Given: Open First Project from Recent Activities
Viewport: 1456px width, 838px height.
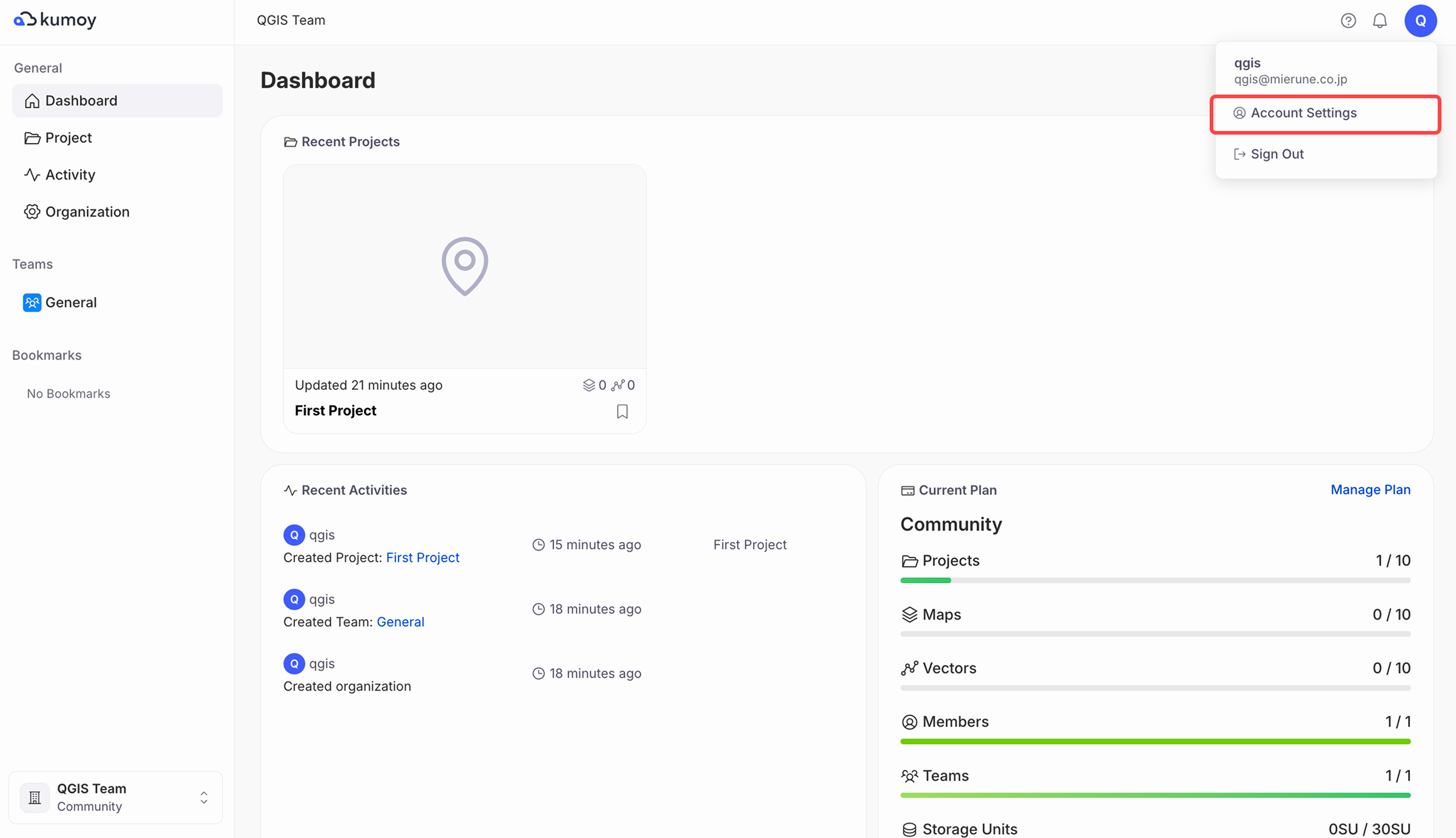Looking at the screenshot, I should point(422,557).
